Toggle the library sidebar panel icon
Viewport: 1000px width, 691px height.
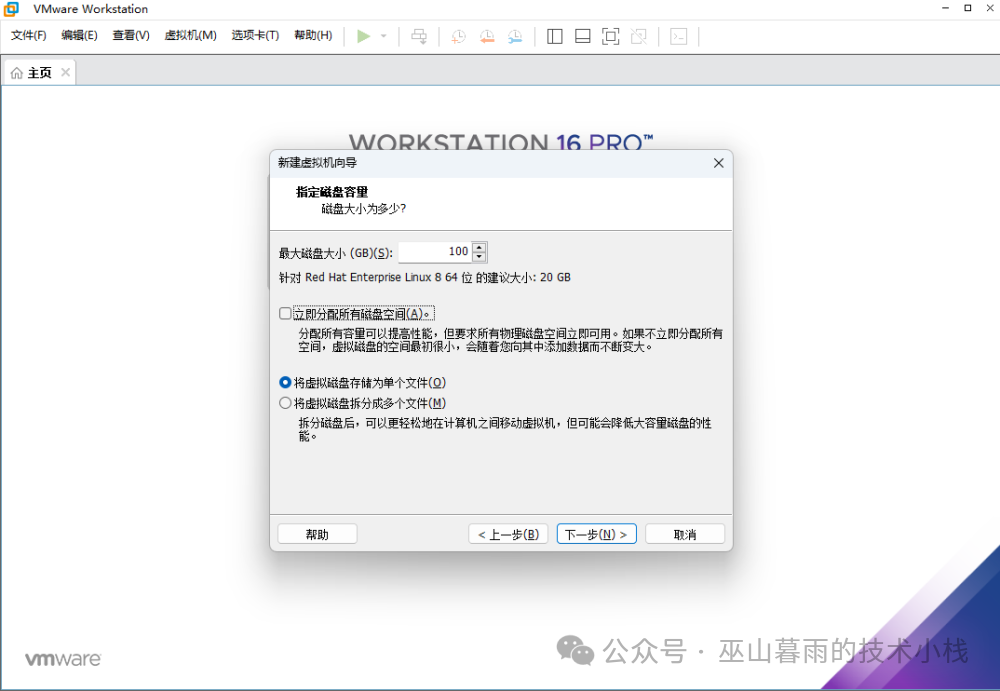pyautogui.click(x=554, y=35)
